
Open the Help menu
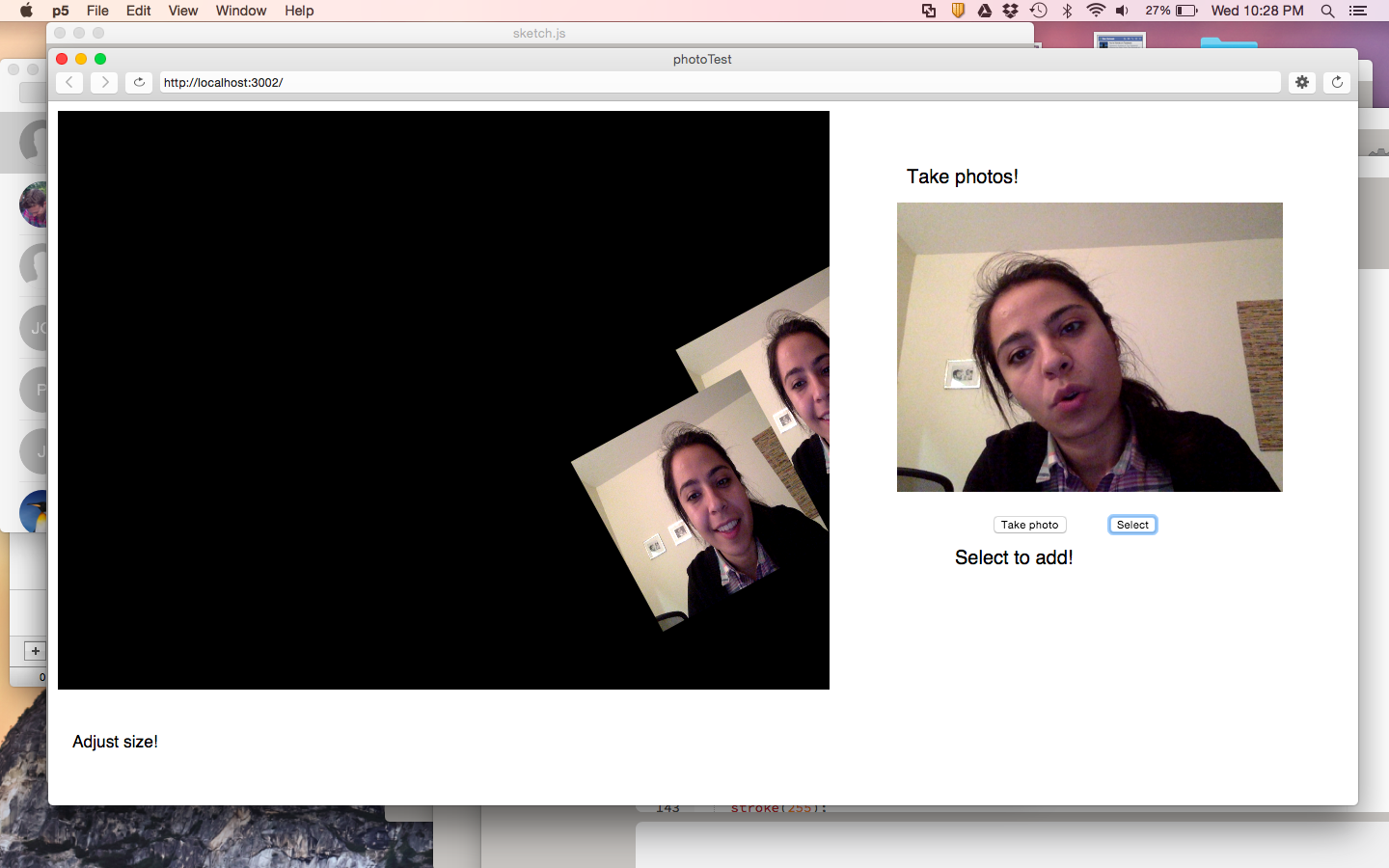(x=299, y=11)
